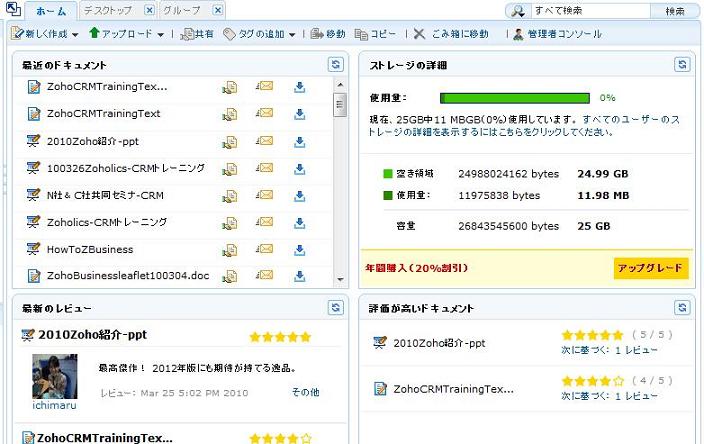Click the 検索 button
This screenshot has width=704, height=444.
[x=675, y=11]
